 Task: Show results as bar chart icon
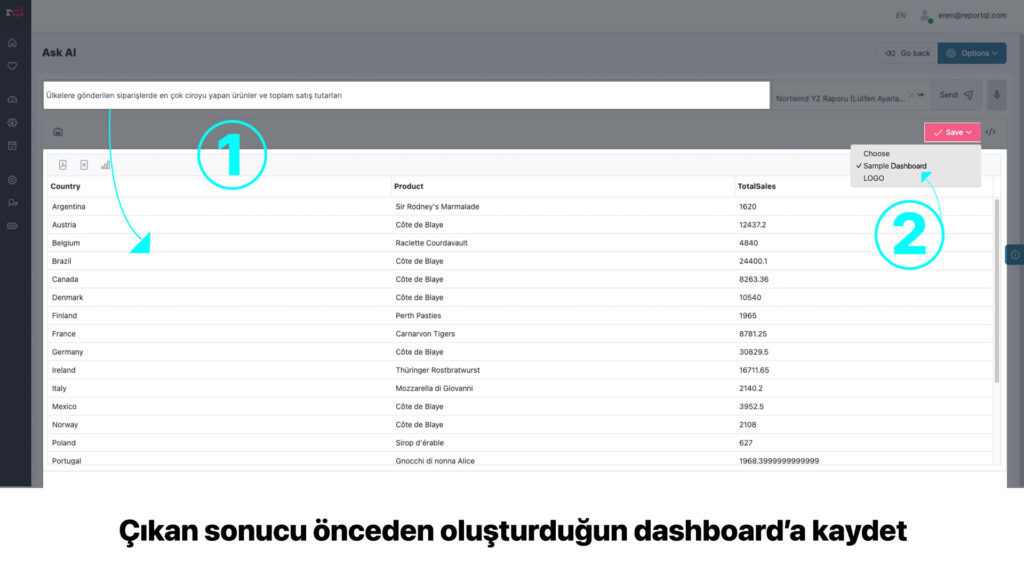pyautogui.click(x=105, y=165)
